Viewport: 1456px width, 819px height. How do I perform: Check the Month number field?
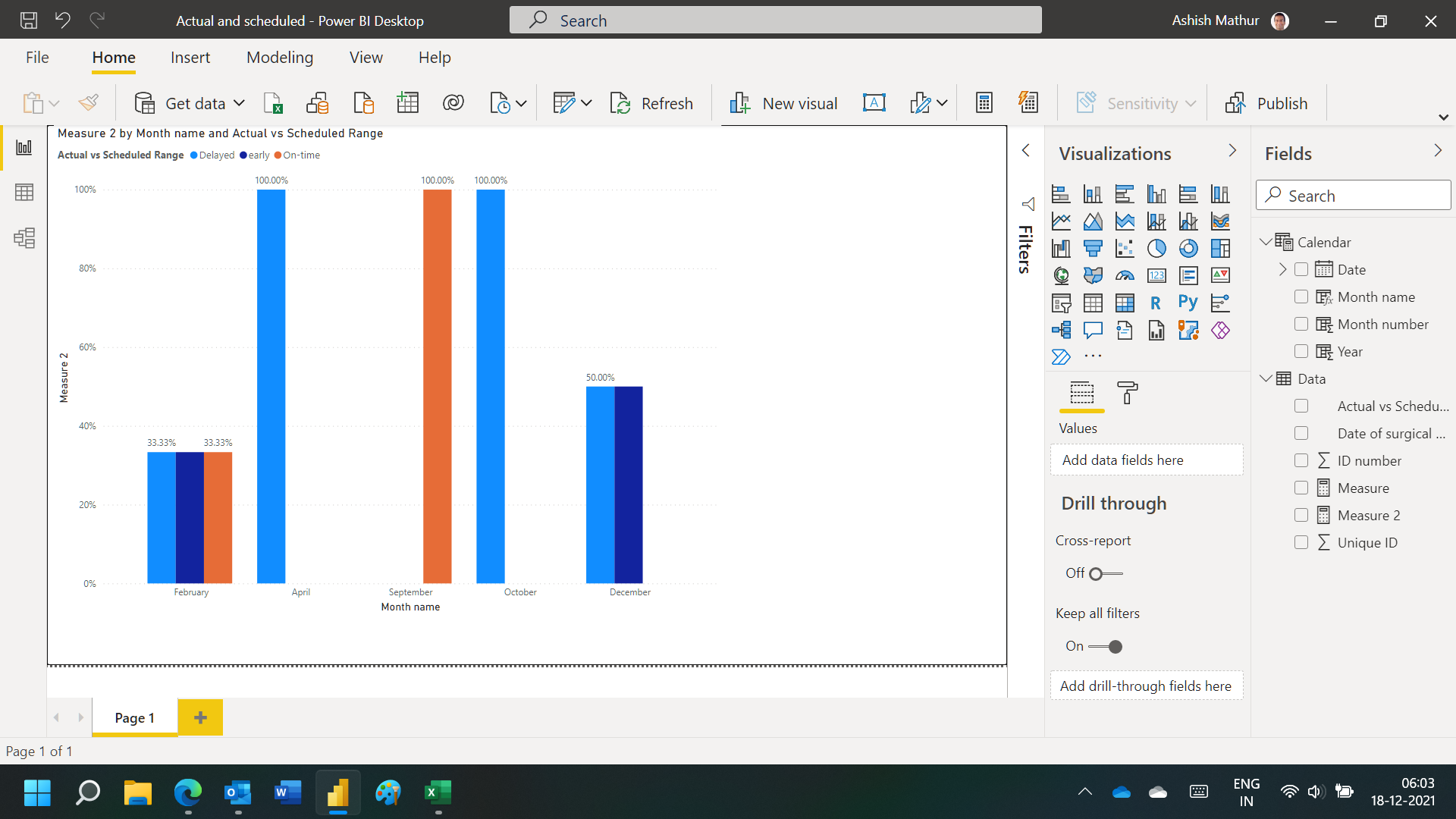click(x=1301, y=324)
